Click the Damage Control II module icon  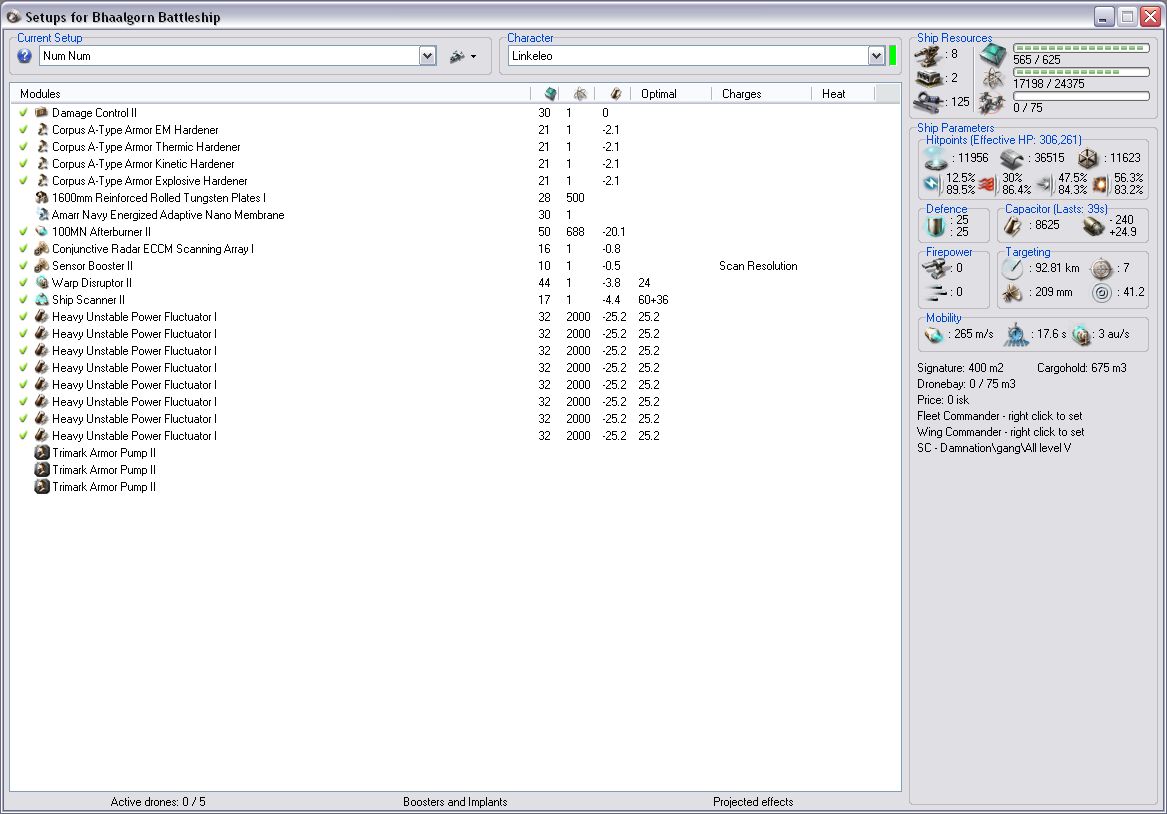click(42, 112)
